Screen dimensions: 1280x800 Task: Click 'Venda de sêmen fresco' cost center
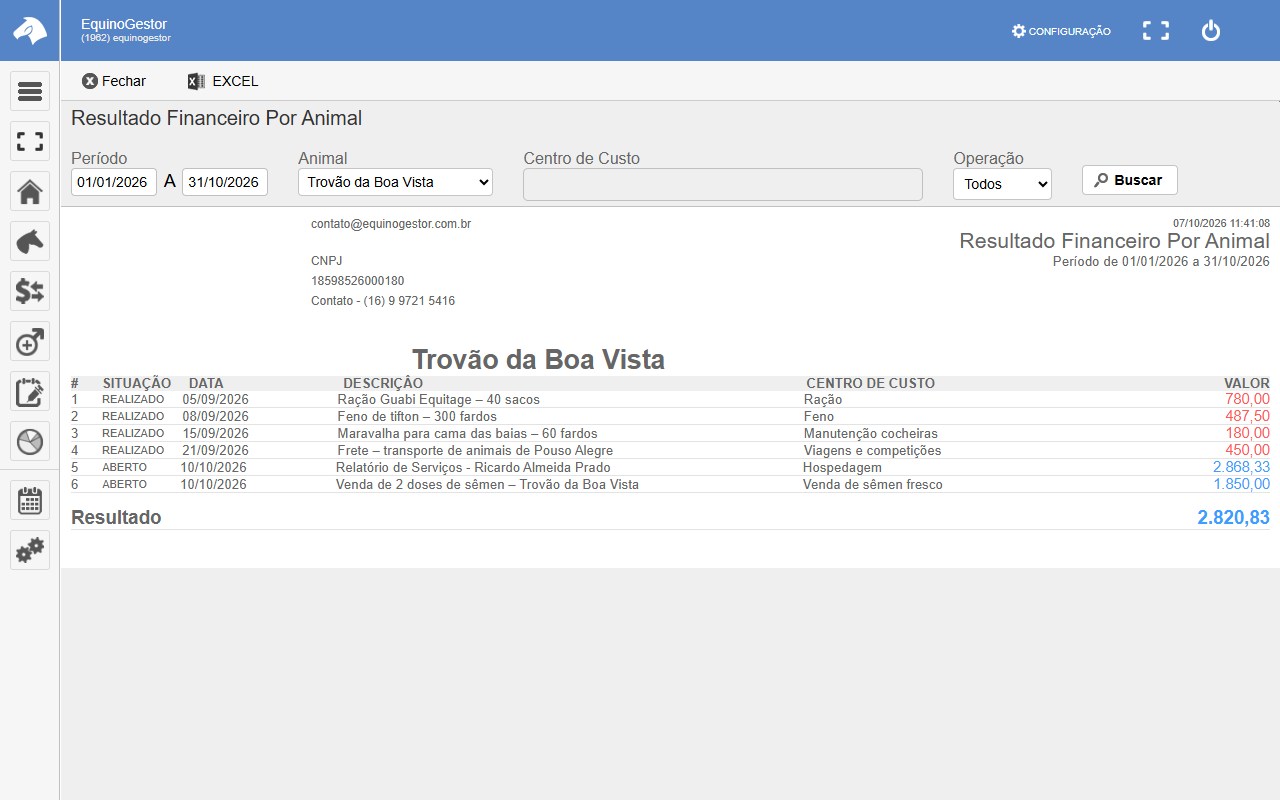(x=873, y=484)
